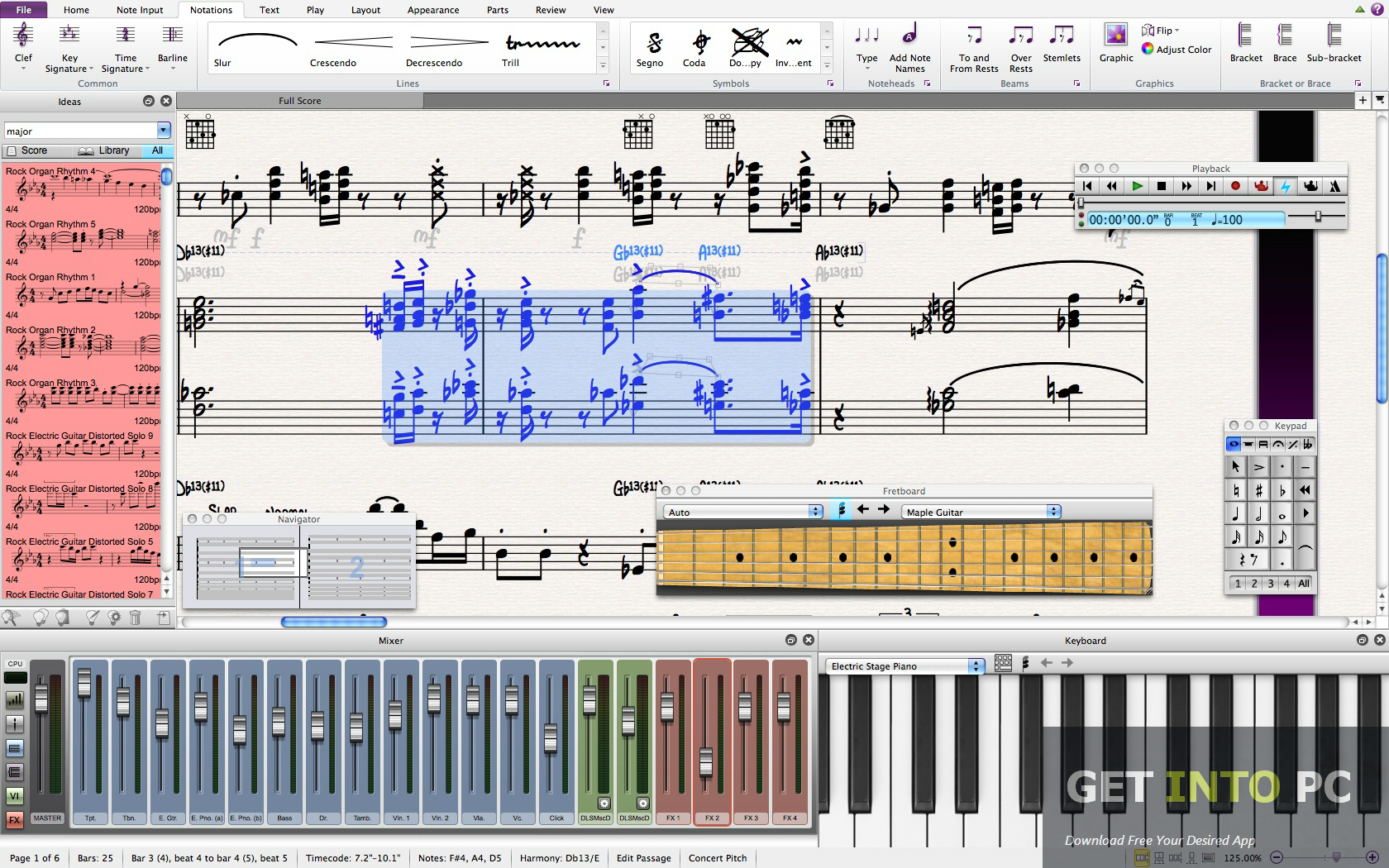This screenshot has width=1389, height=868.
Task: Stop playback in the Playback window
Action: point(1162,187)
